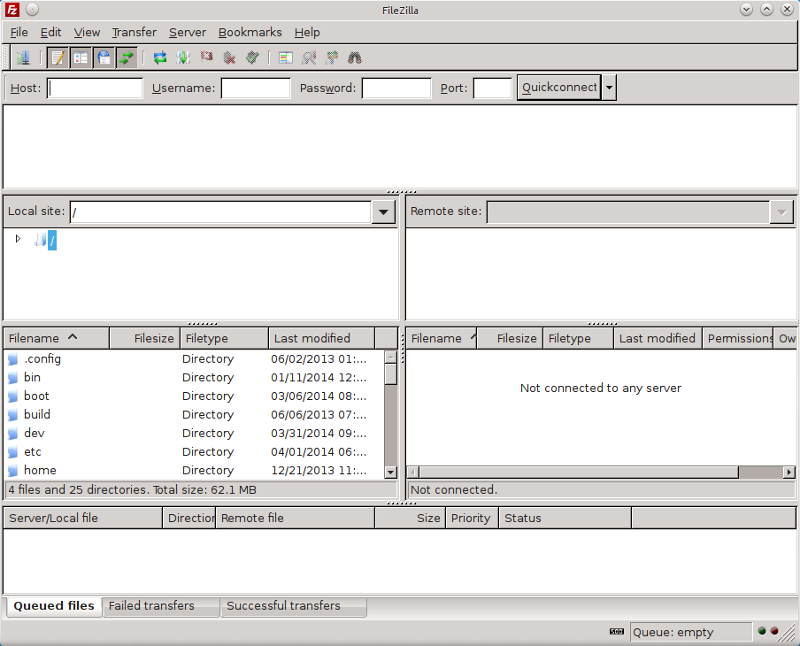Click local list scroll up arrow

[391, 357]
